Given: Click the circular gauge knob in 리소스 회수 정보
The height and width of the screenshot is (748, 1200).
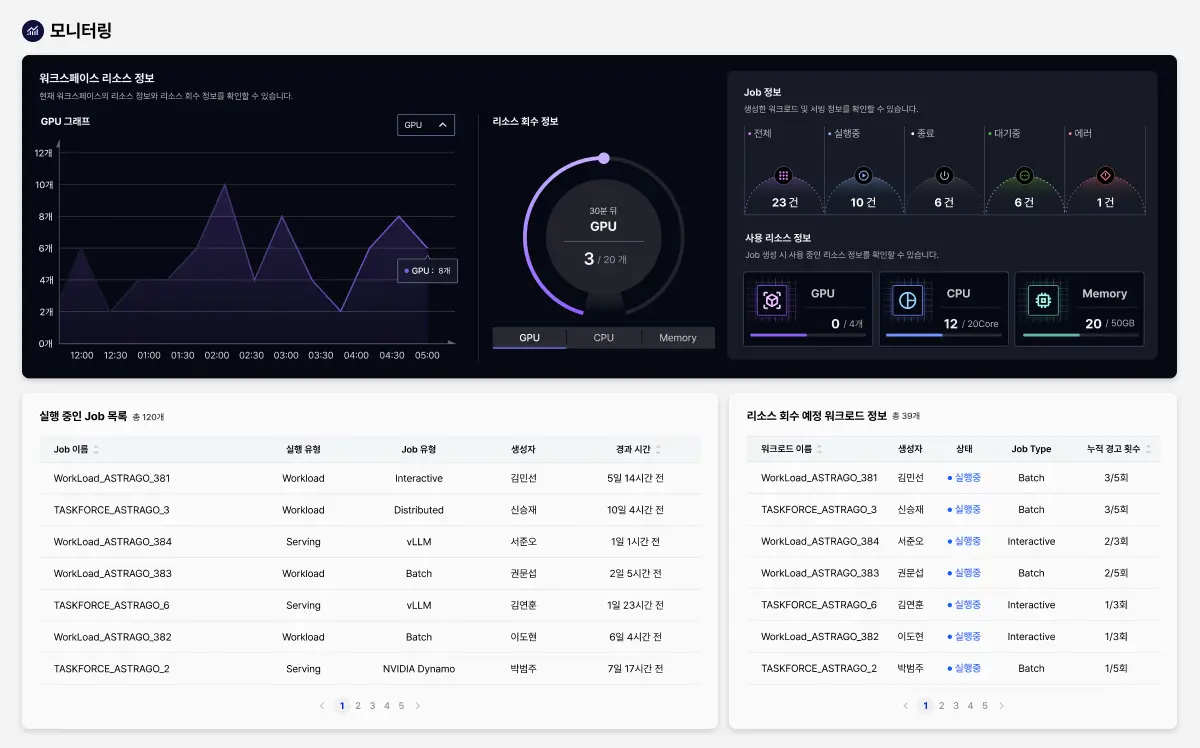Looking at the screenshot, I should [604, 158].
